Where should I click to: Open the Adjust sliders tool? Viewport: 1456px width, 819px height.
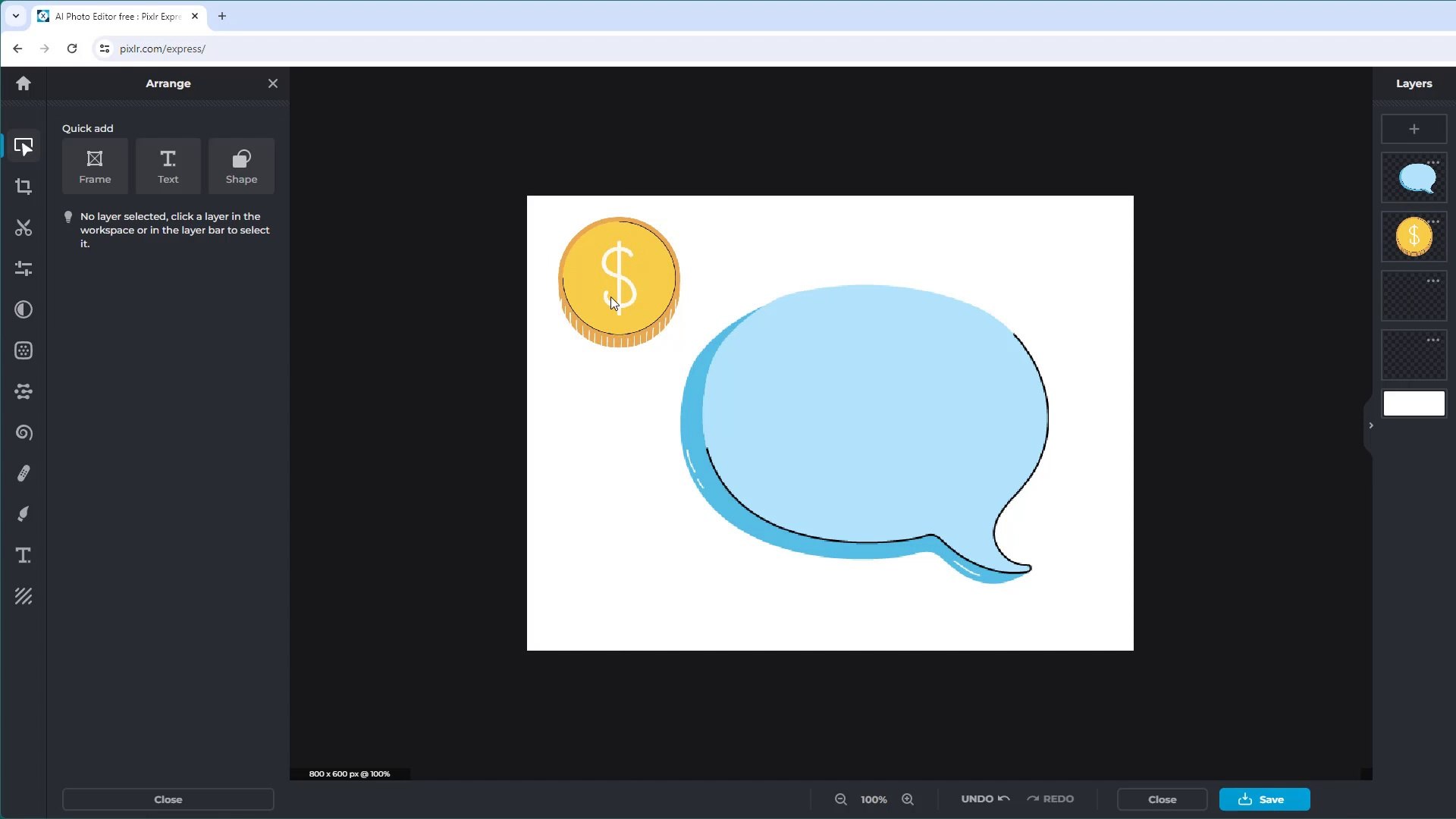click(24, 268)
